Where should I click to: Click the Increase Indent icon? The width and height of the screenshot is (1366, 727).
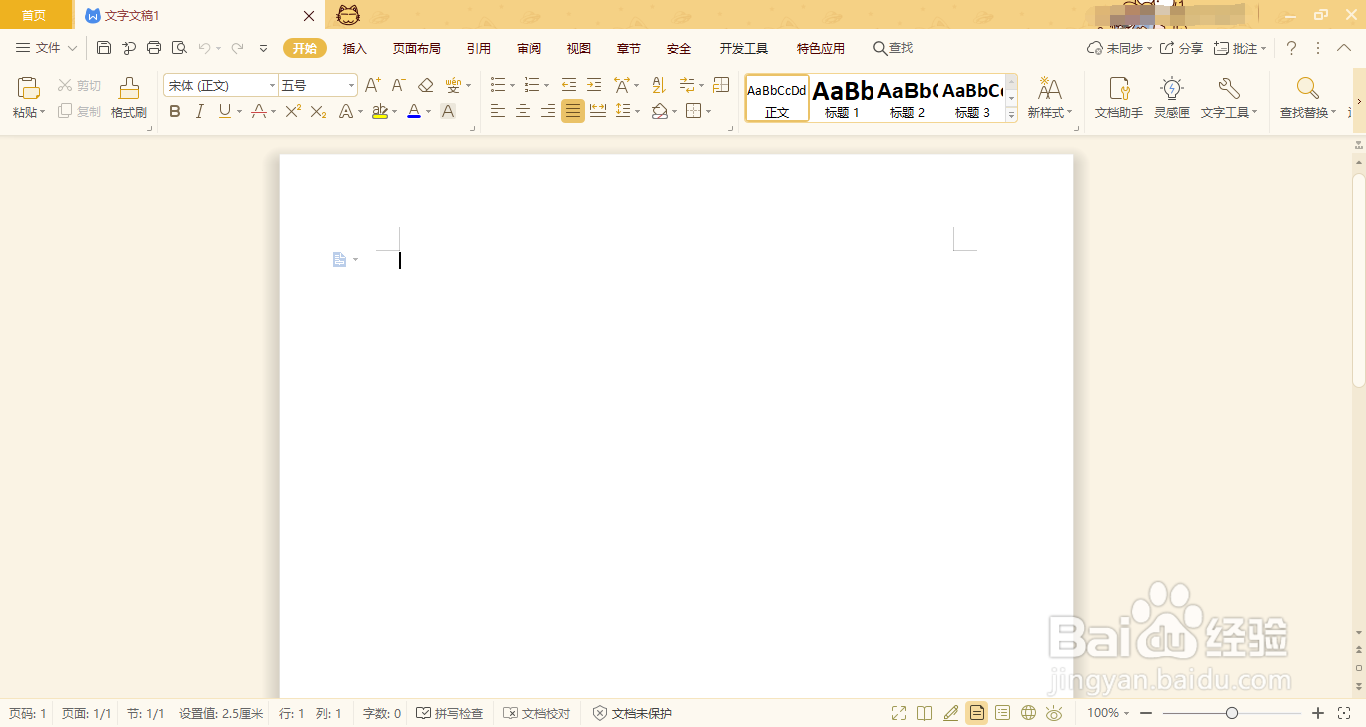point(594,86)
